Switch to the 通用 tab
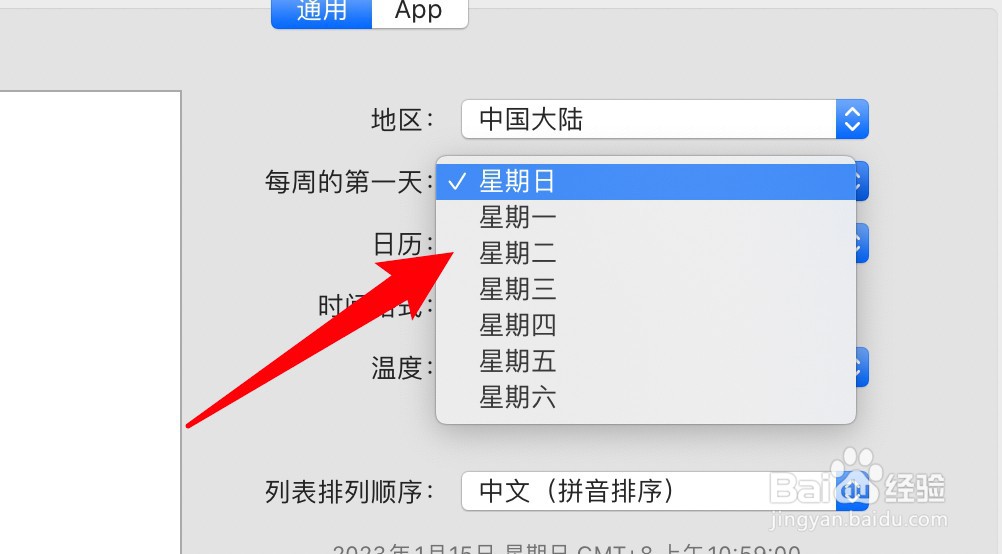This screenshot has height=554, width=1002. (x=321, y=13)
